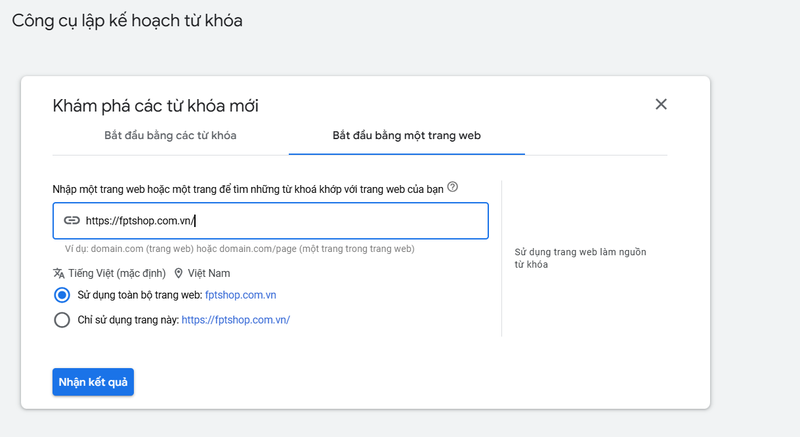The width and height of the screenshot is (800, 437).
Task: Click the translate language icon
Action: [x=59, y=273]
